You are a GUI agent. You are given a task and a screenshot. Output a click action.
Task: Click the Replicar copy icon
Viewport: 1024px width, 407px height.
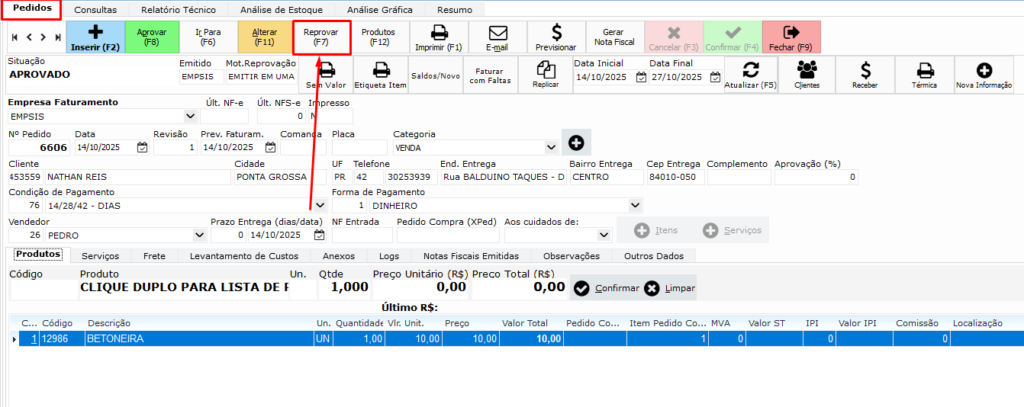pos(545,69)
